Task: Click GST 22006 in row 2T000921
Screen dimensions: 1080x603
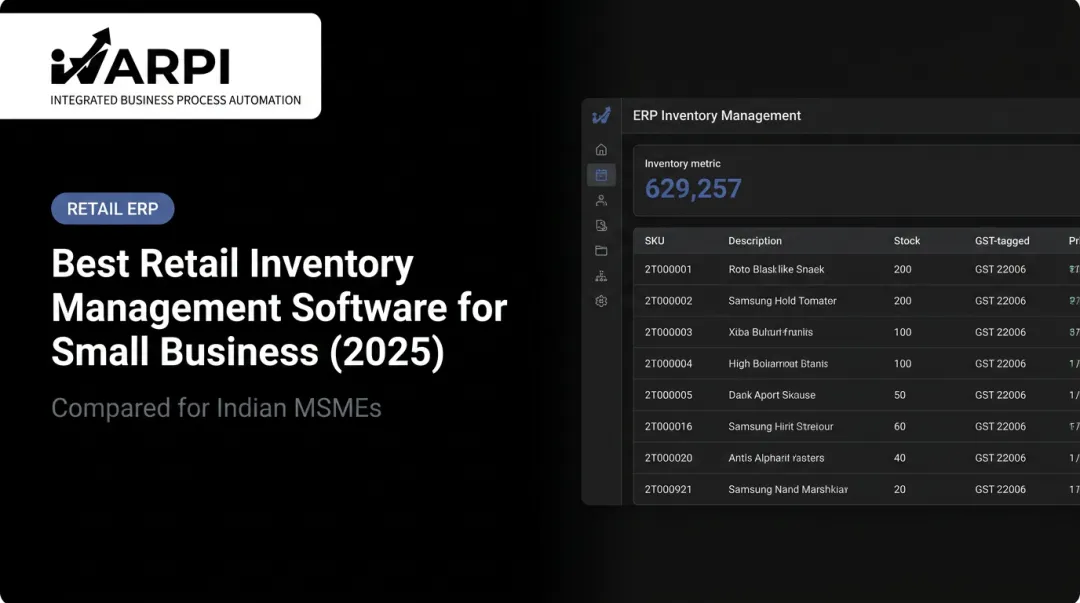Action: click(x=1000, y=489)
